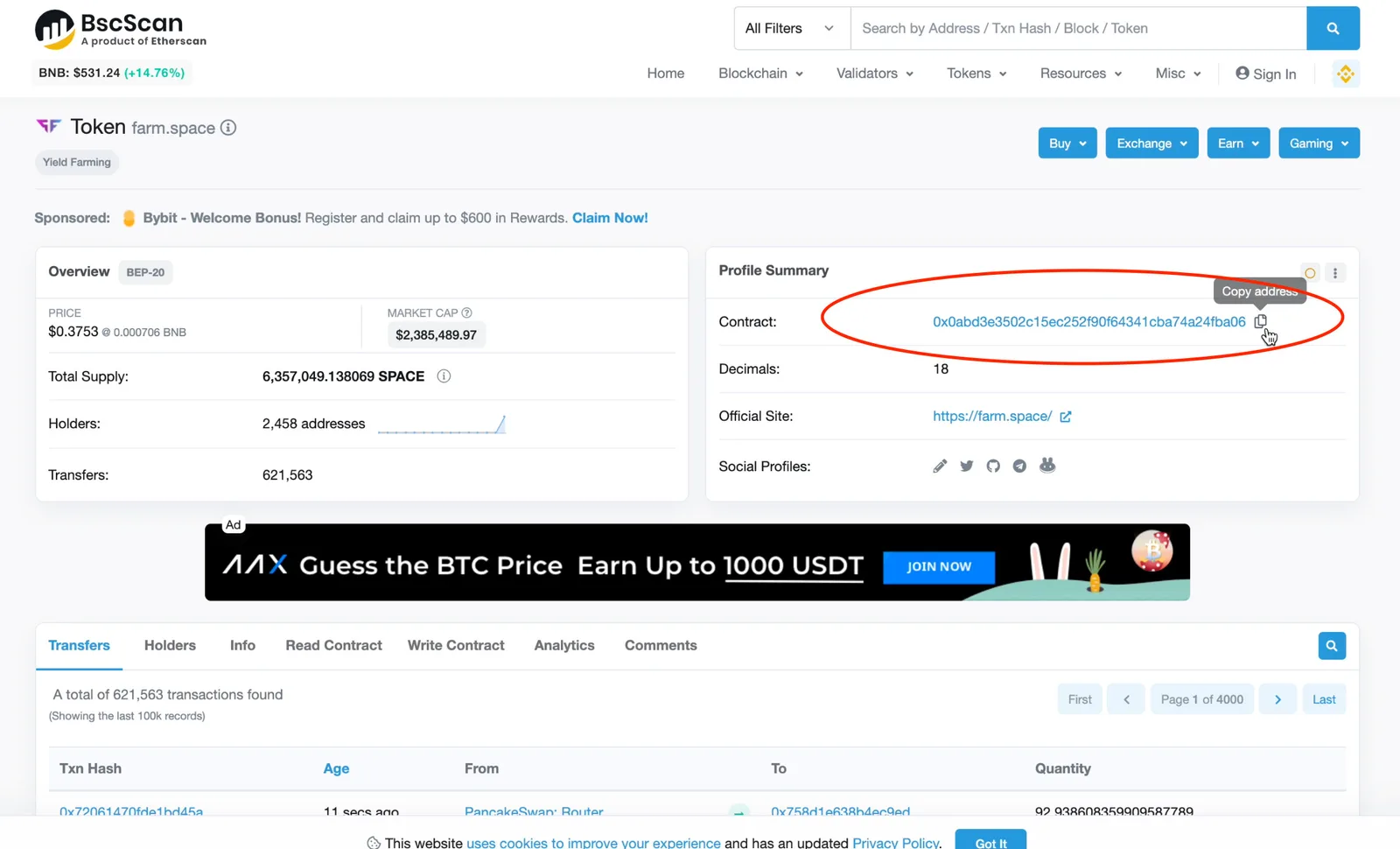
Task: Expand the Misc menu
Action: coord(1178,74)
